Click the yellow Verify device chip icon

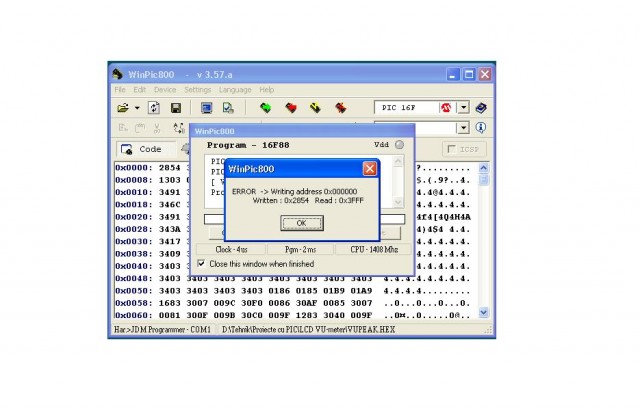tap(315, 107)
